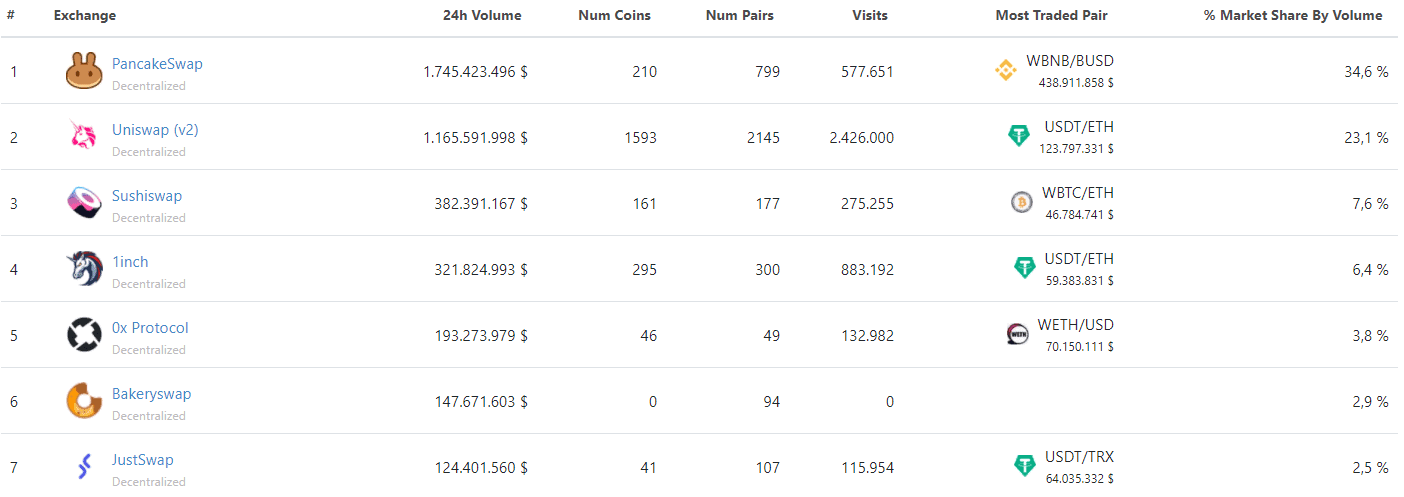Click the 2.426.000 visits value
This screenshot has height=497, width=1404.
click(x=862, y=138)
